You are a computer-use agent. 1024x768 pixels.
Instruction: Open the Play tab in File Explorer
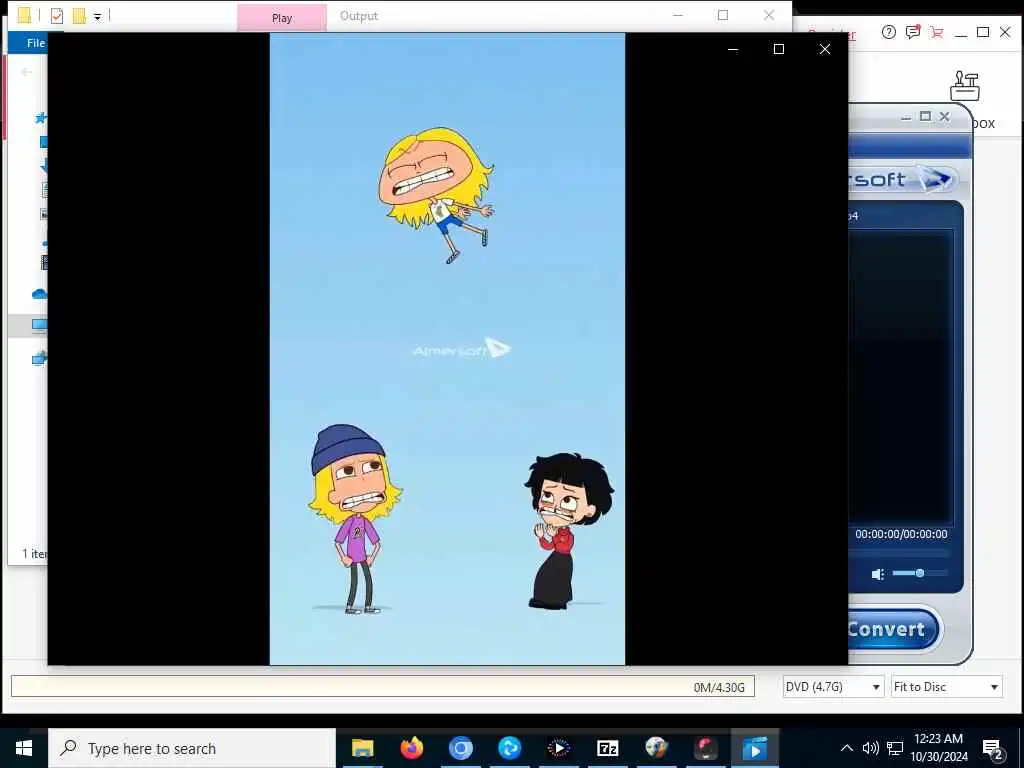click(x=282, y=18)
